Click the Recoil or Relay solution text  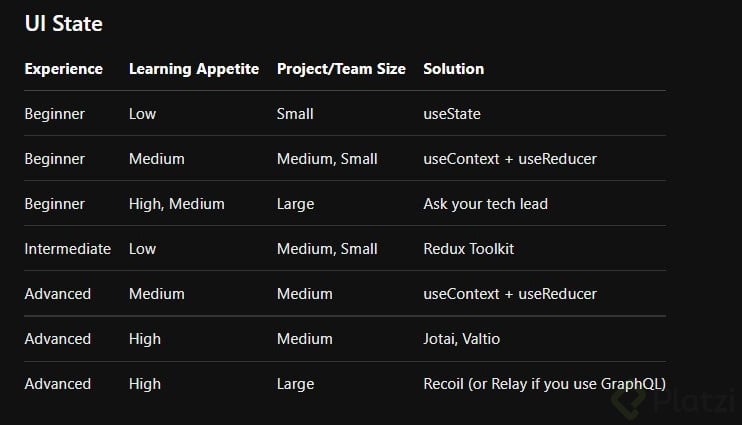click(x=544, y=384)
